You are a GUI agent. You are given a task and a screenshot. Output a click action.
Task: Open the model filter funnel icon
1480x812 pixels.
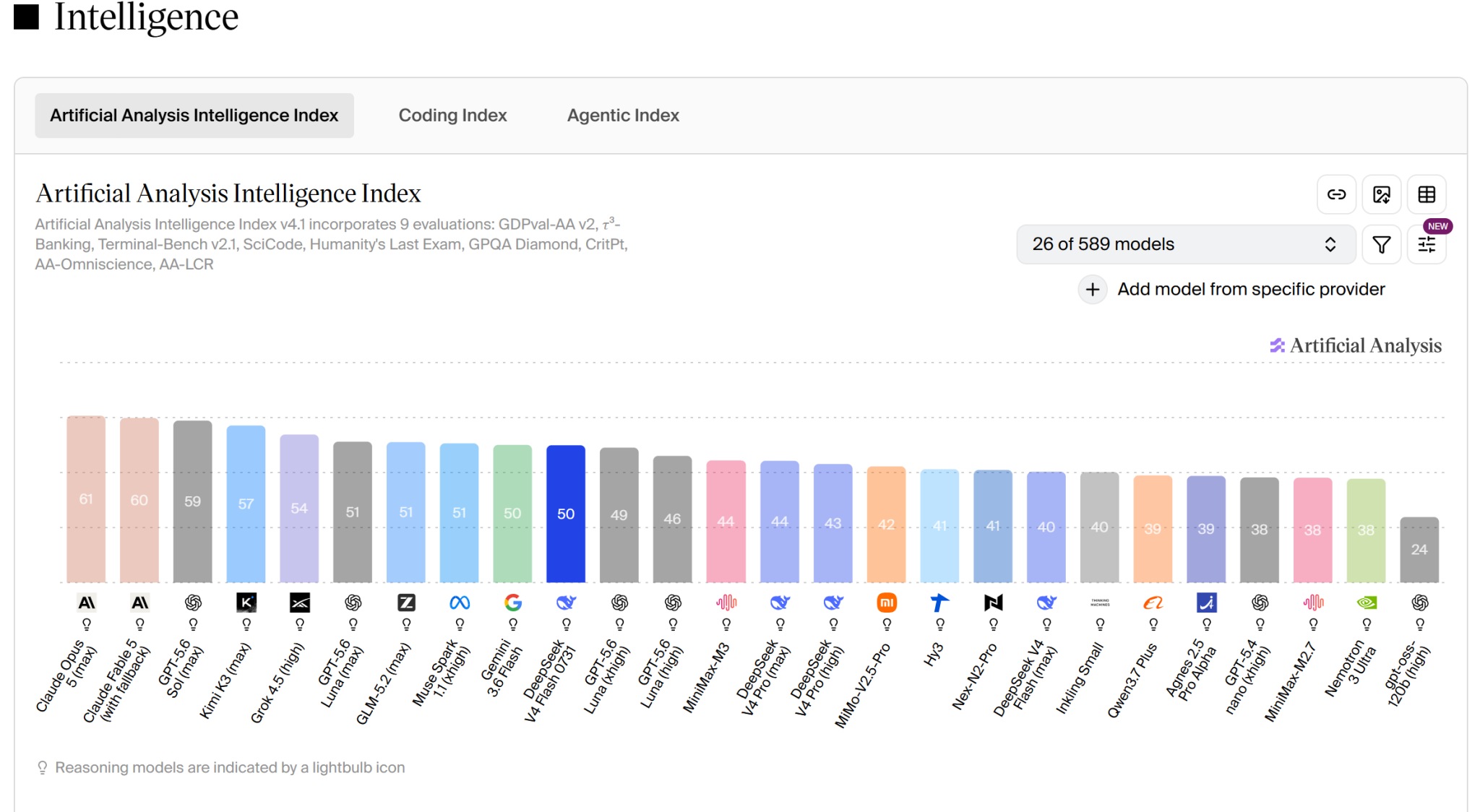click(x=1382, y=245)
